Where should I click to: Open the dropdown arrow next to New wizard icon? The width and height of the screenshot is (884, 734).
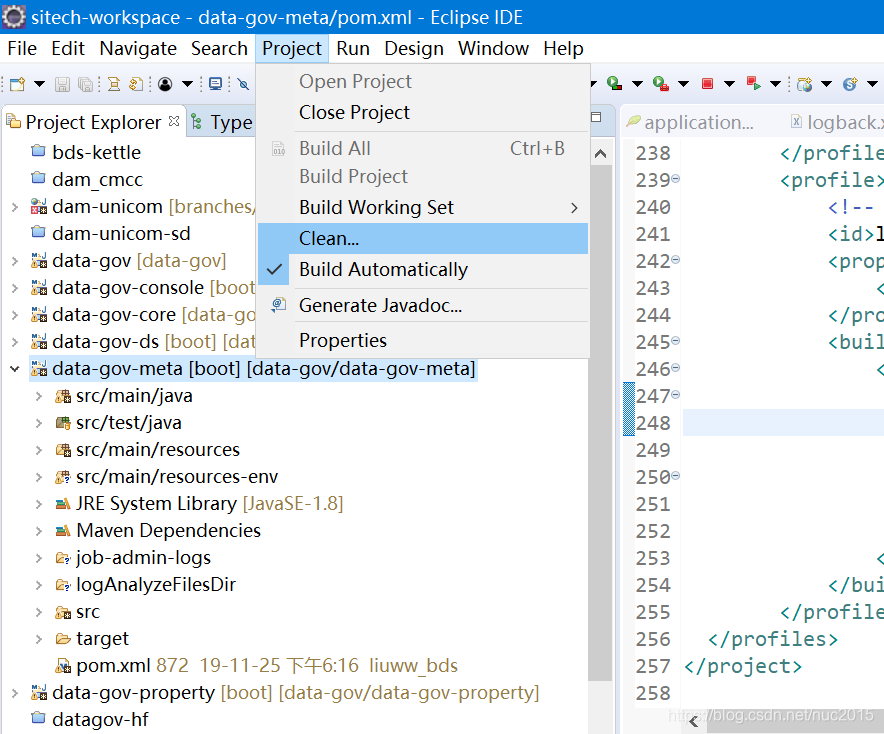(39, 85)
